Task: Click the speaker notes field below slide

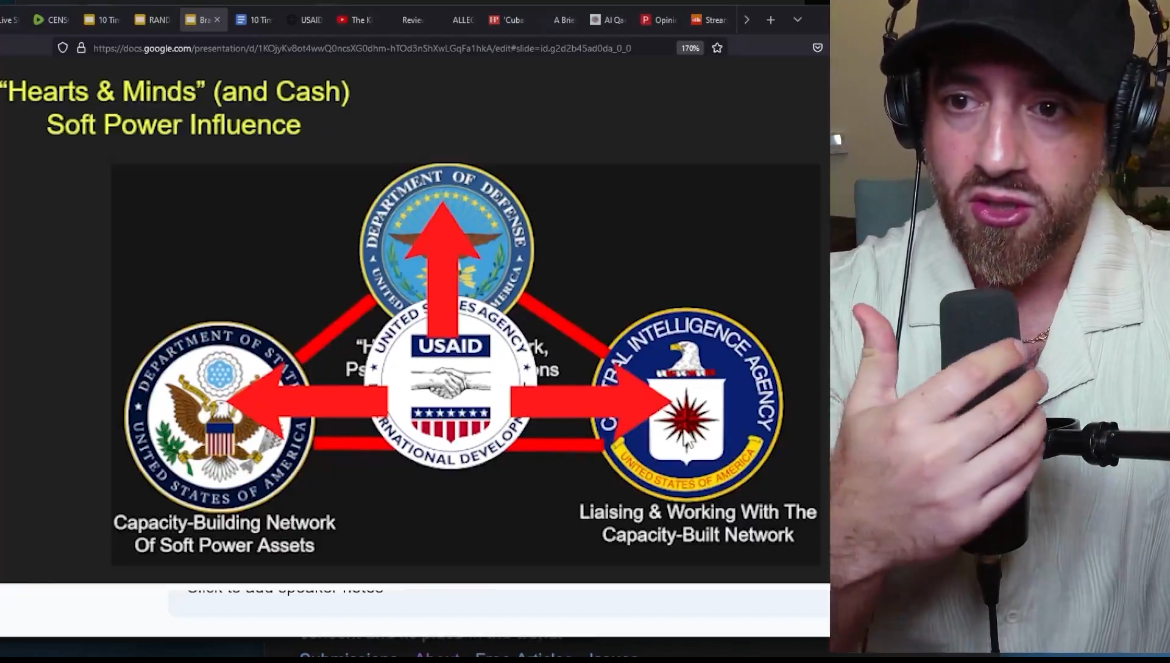Action: (x=498, y=599)
